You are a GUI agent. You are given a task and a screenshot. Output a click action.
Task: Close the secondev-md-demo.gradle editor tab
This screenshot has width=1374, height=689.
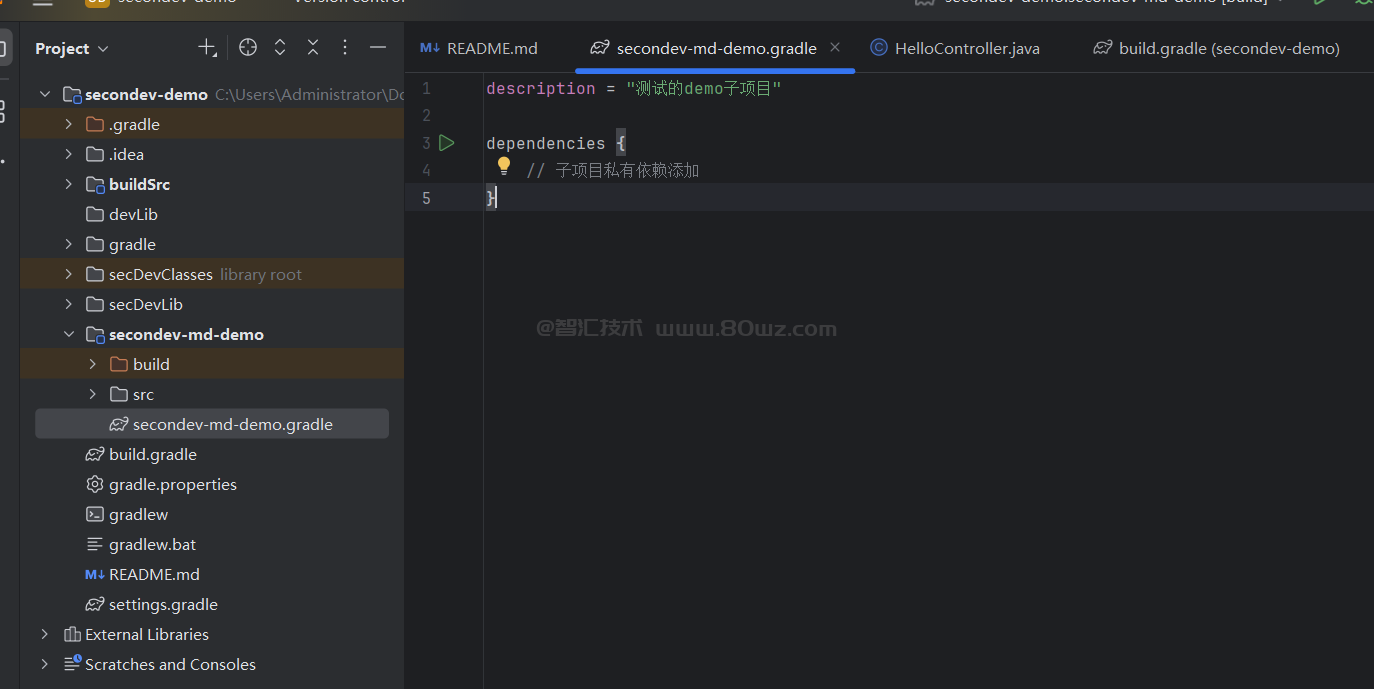point(835,47)
